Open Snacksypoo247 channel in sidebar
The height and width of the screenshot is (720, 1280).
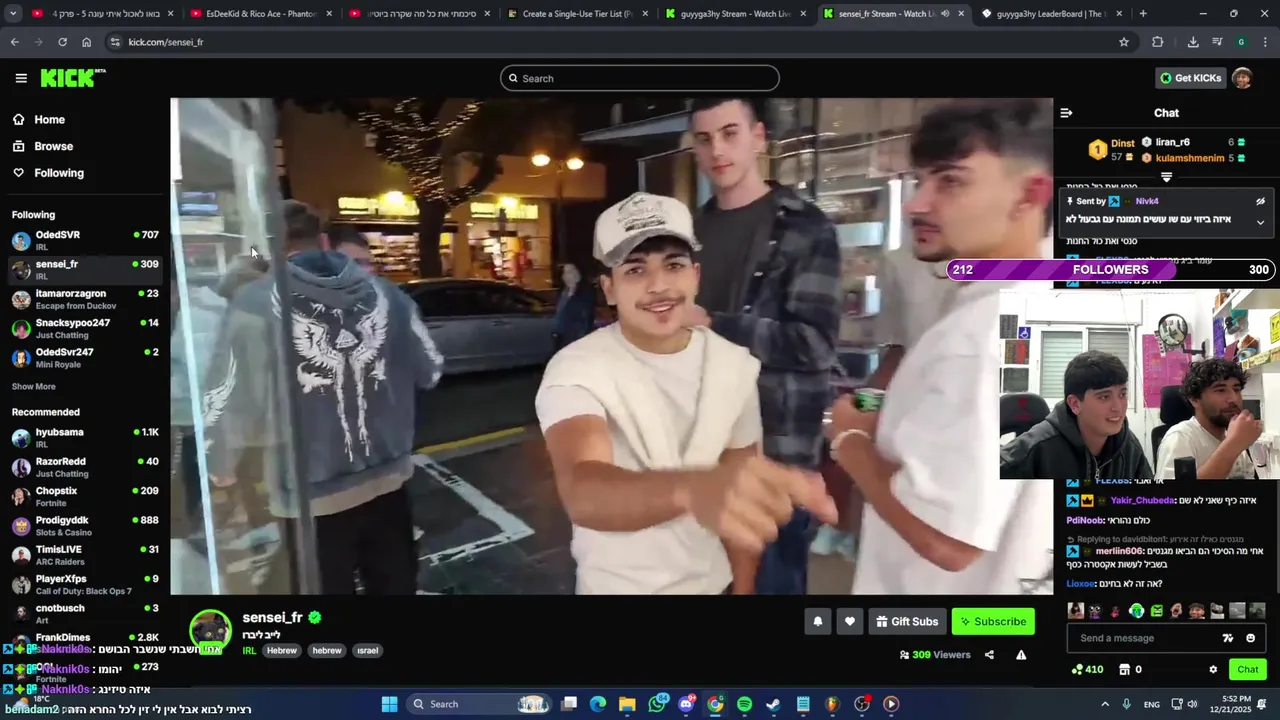84,329
